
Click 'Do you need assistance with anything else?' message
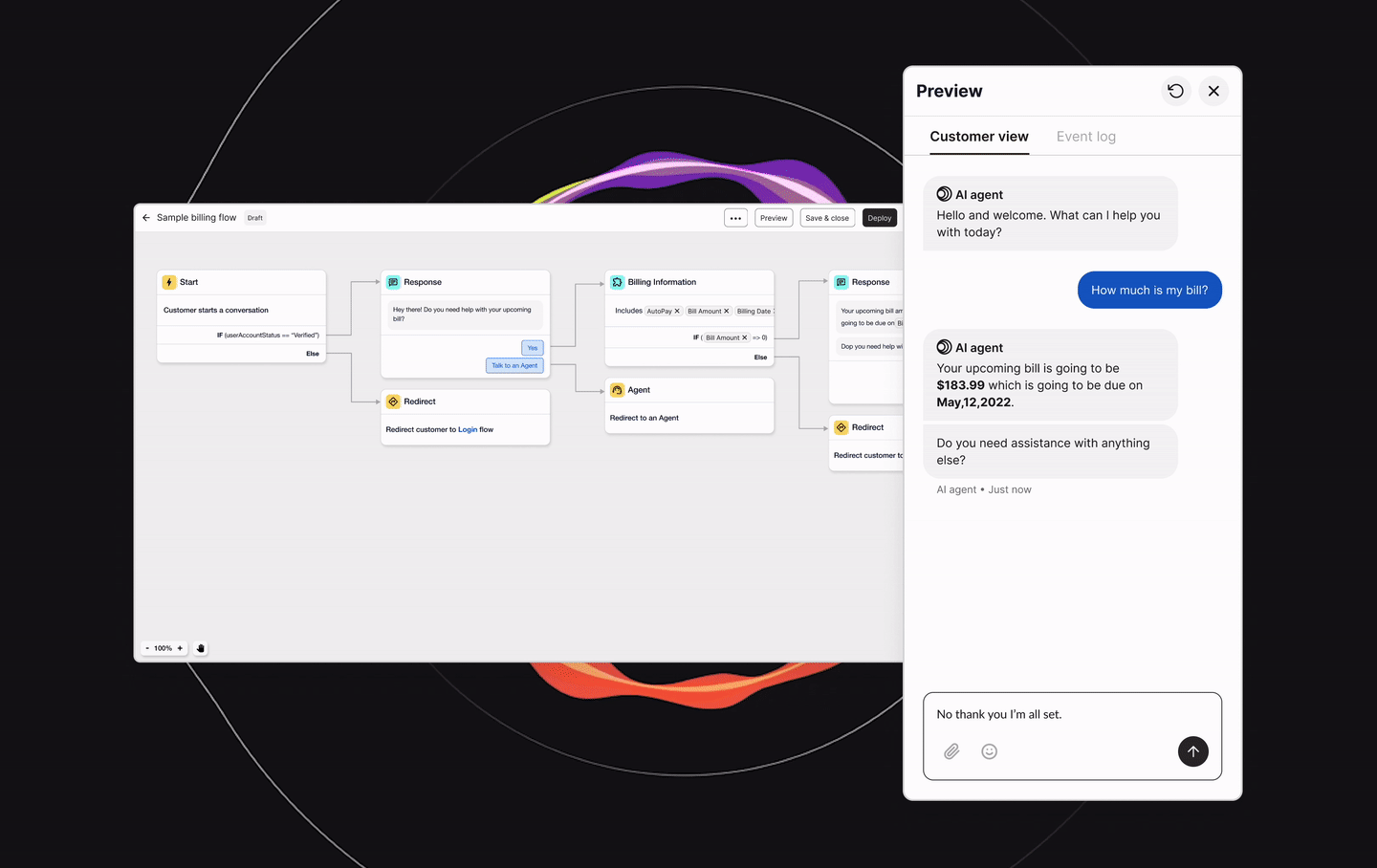click(x=1050, y=451)
